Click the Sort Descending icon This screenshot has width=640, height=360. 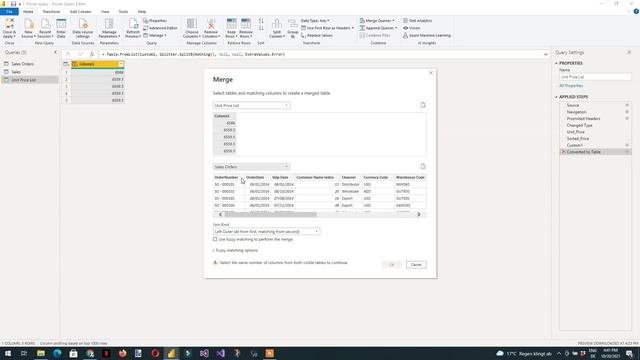(261, 28)
